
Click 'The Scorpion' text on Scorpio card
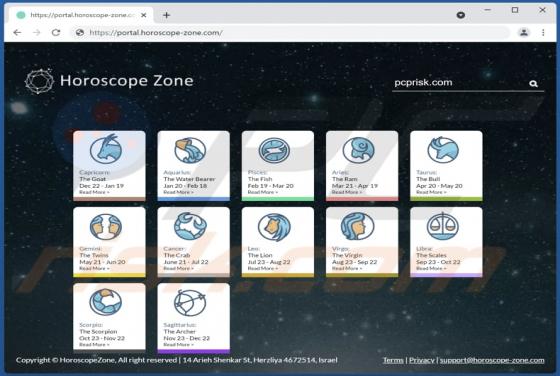coord(98,331)
